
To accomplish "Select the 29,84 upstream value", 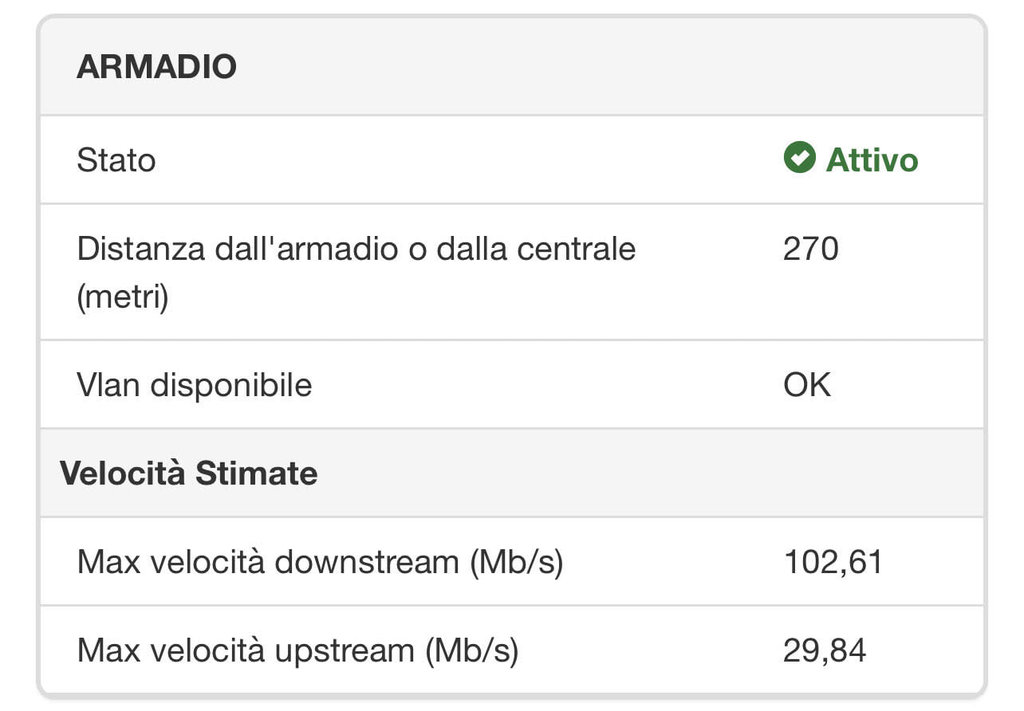I will click(825, 651).
